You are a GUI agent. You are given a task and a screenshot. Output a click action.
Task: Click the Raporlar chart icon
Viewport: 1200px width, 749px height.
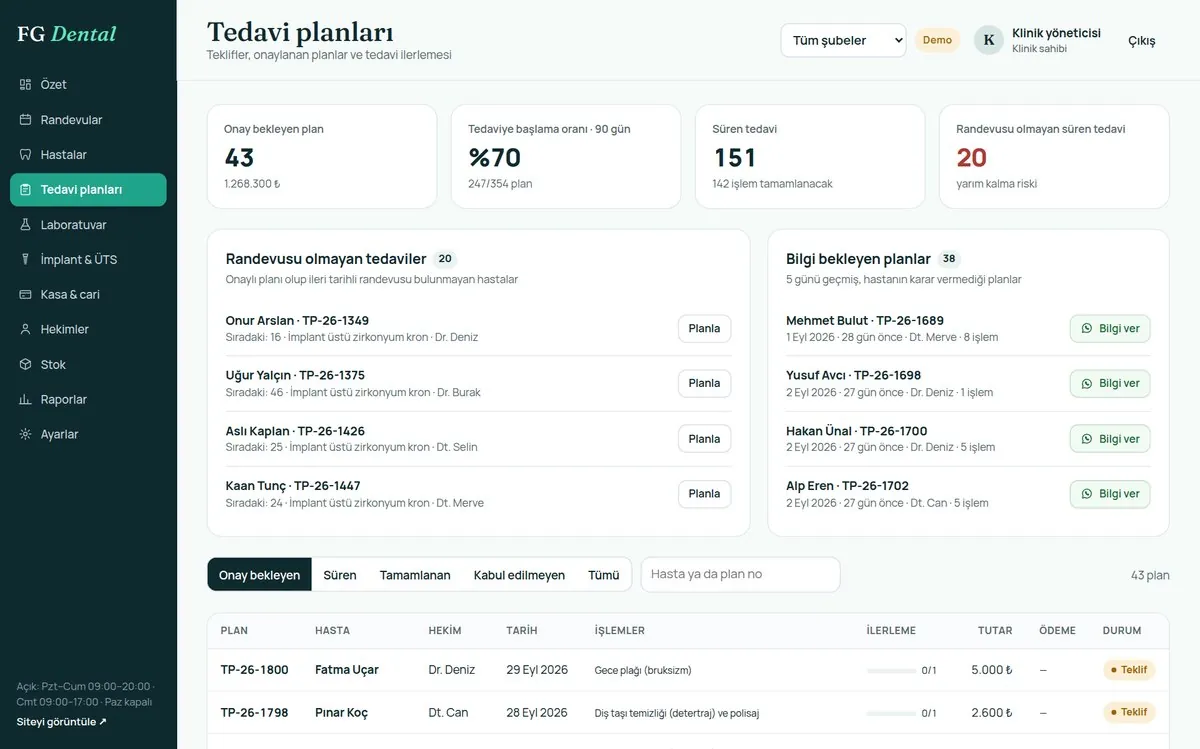tap(26, 399)
